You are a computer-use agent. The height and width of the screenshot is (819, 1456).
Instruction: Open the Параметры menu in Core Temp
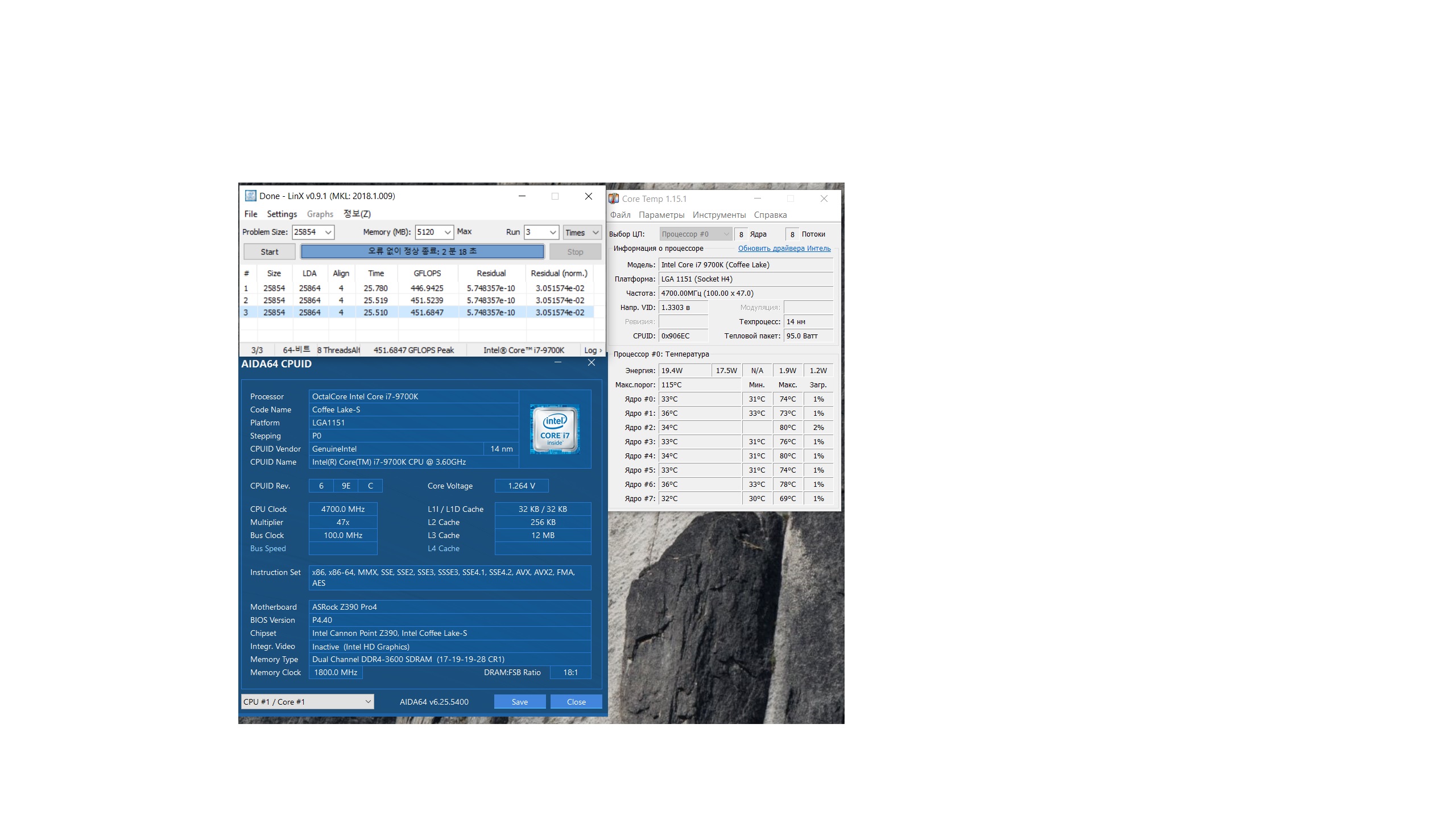661,215
